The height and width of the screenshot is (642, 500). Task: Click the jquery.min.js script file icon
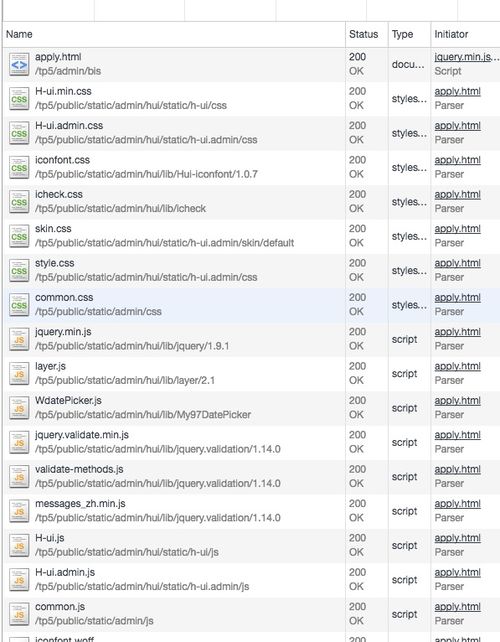pyautogui.click(x=19, y=339)
